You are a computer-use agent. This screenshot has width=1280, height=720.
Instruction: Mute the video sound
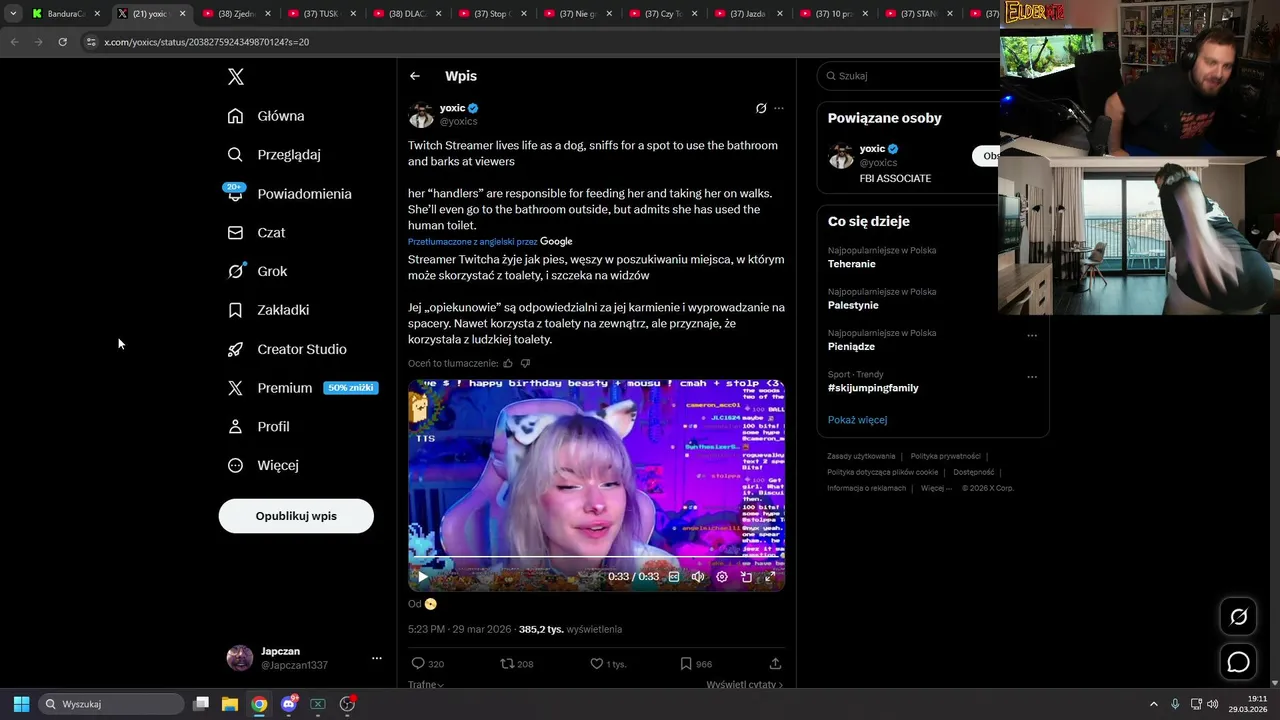pos(698,577)
